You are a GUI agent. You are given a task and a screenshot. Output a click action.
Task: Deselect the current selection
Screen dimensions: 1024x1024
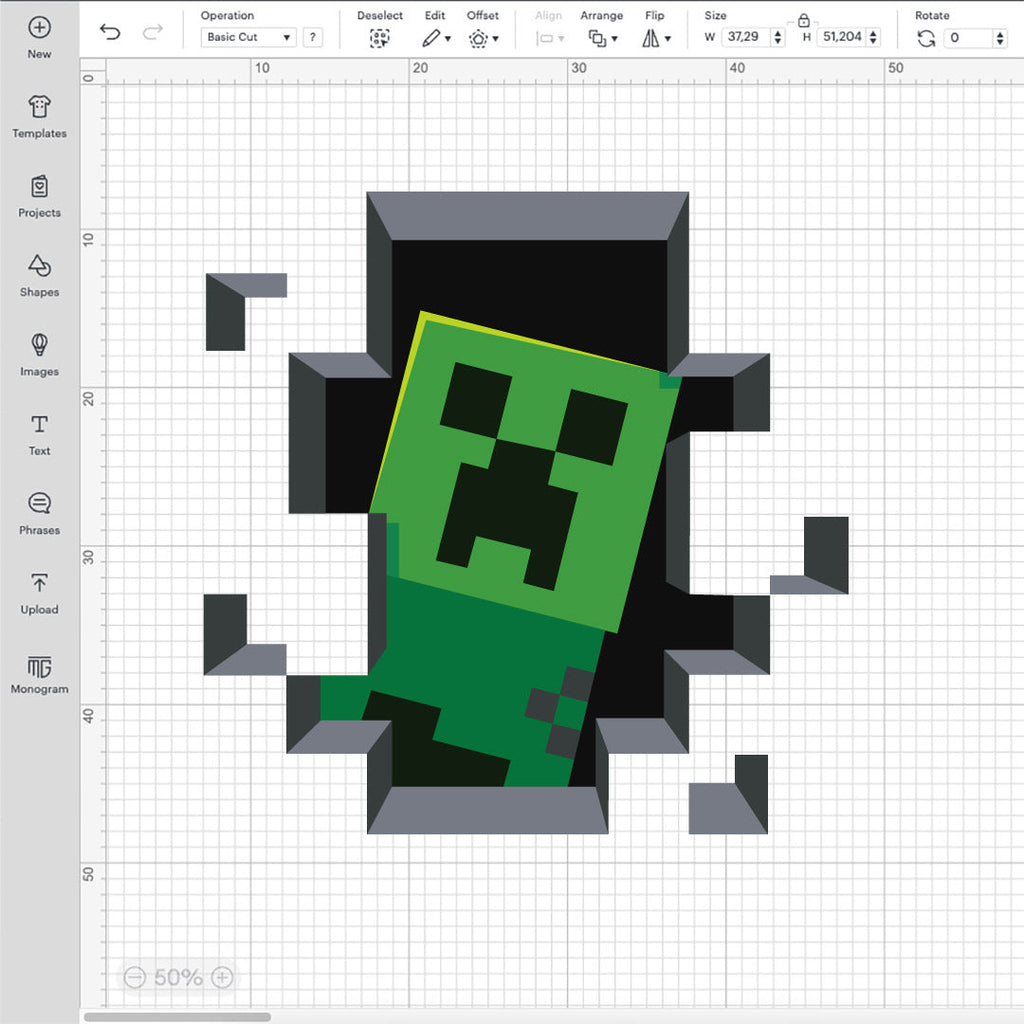point(379,38)
